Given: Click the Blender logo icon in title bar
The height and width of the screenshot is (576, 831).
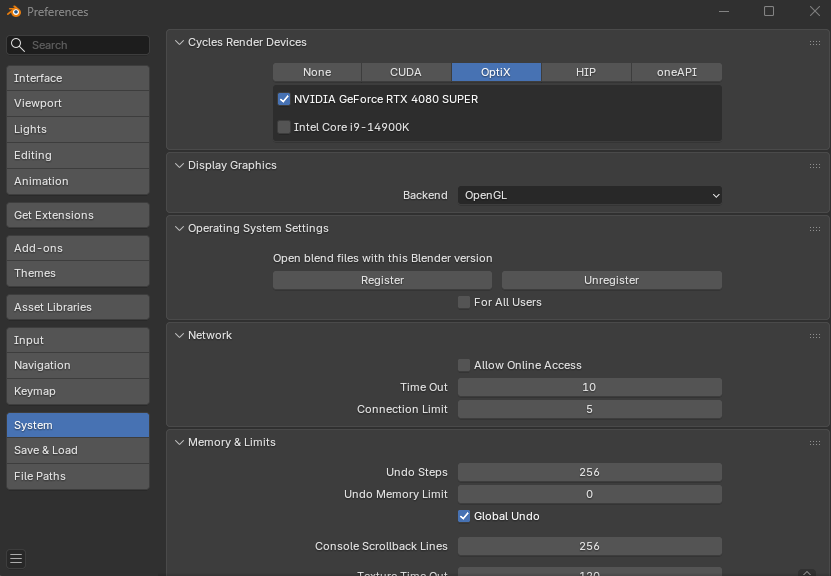Looking at the screenshot, I should point(14,11).
